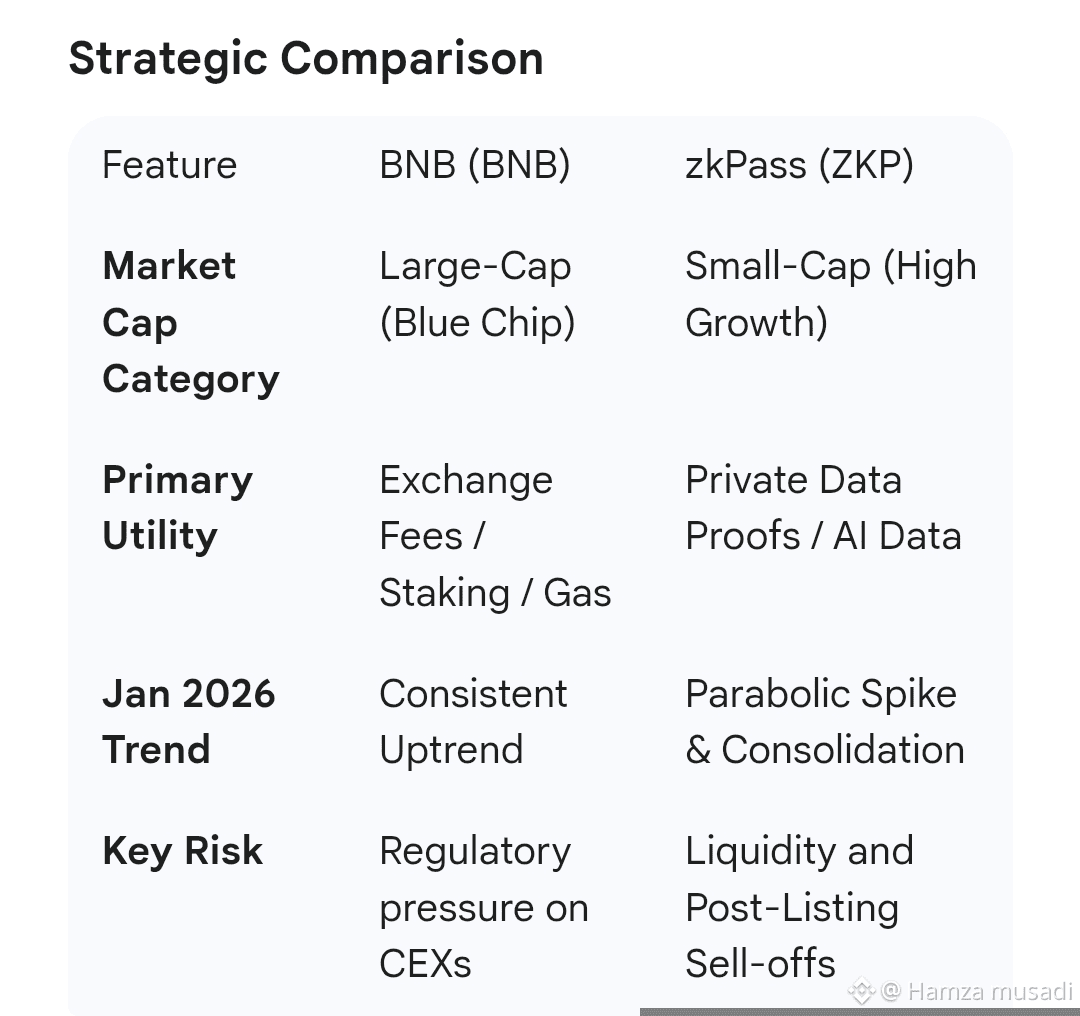Click the "Market Cap Category" row label
1080x1016 pixels.
(x=190, y=322)
